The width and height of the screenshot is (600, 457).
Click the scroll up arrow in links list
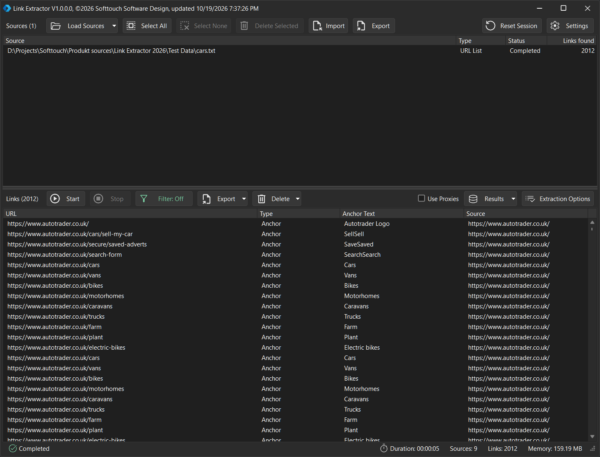(592, 222)
